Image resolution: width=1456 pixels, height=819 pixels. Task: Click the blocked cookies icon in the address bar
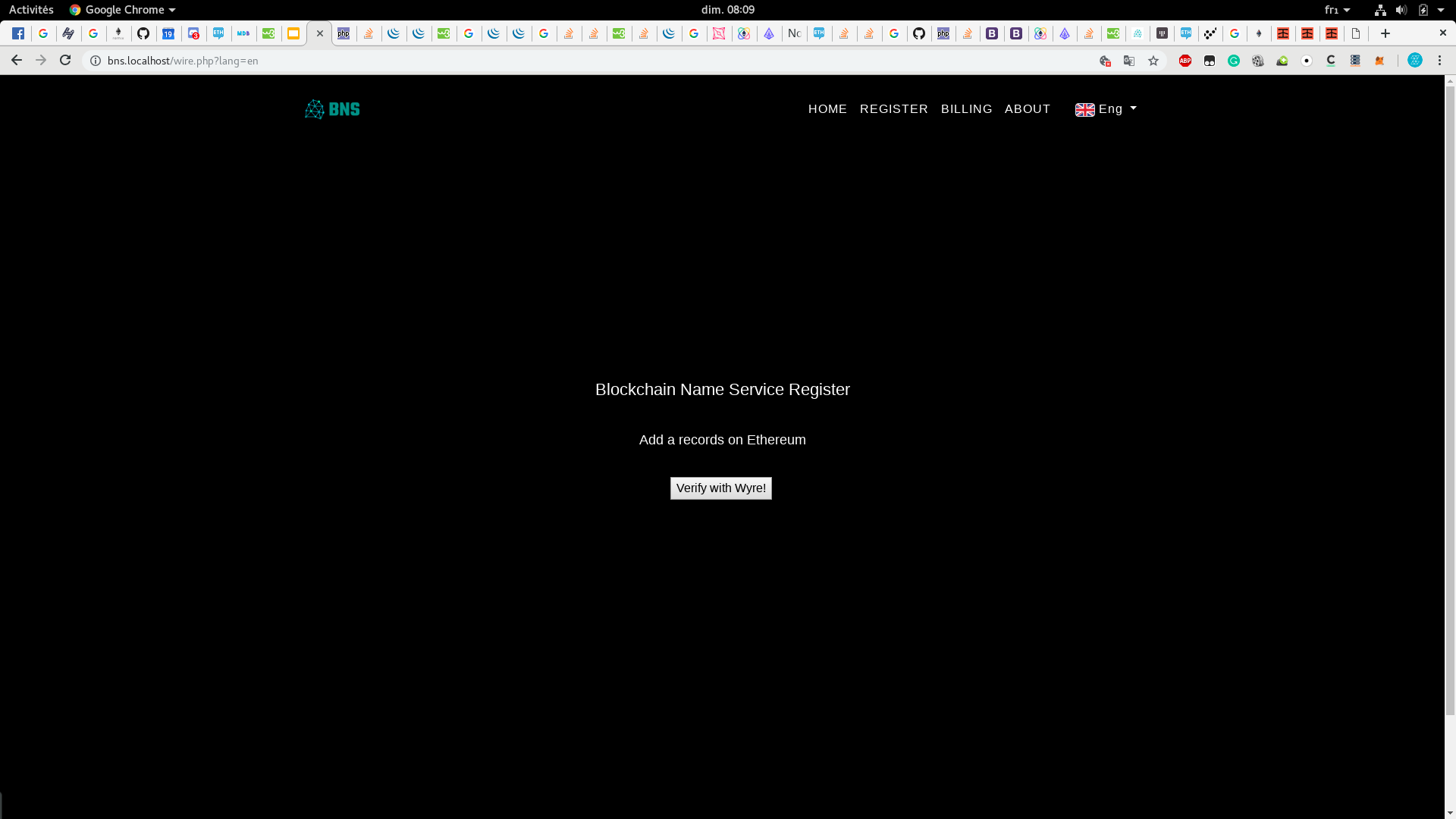point(1105,61)
